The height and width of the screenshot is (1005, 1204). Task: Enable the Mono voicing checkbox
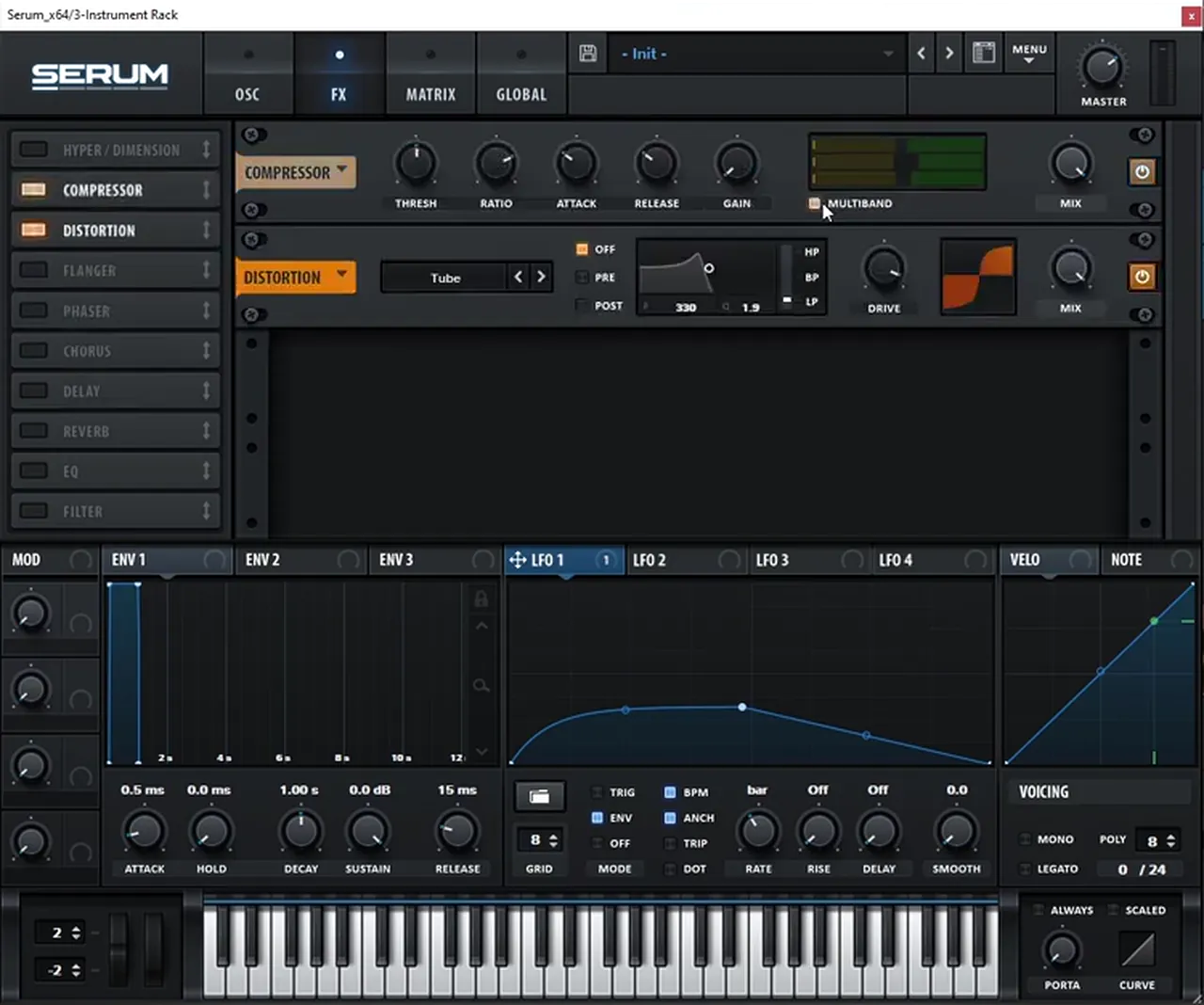pos(1025,839)
